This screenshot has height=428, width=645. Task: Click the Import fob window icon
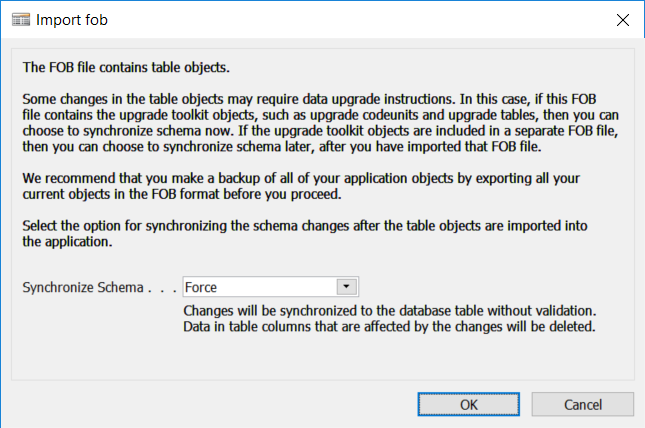click(19, 19)
